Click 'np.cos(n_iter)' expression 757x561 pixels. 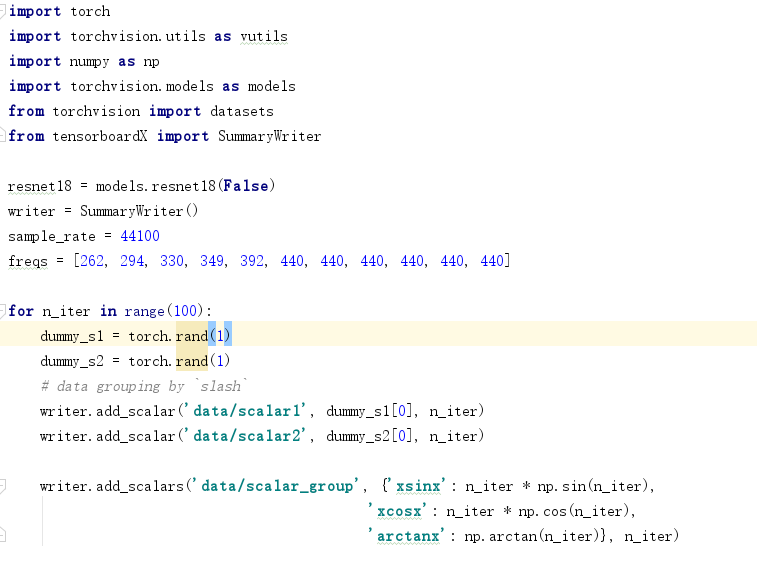click(573, 511)
